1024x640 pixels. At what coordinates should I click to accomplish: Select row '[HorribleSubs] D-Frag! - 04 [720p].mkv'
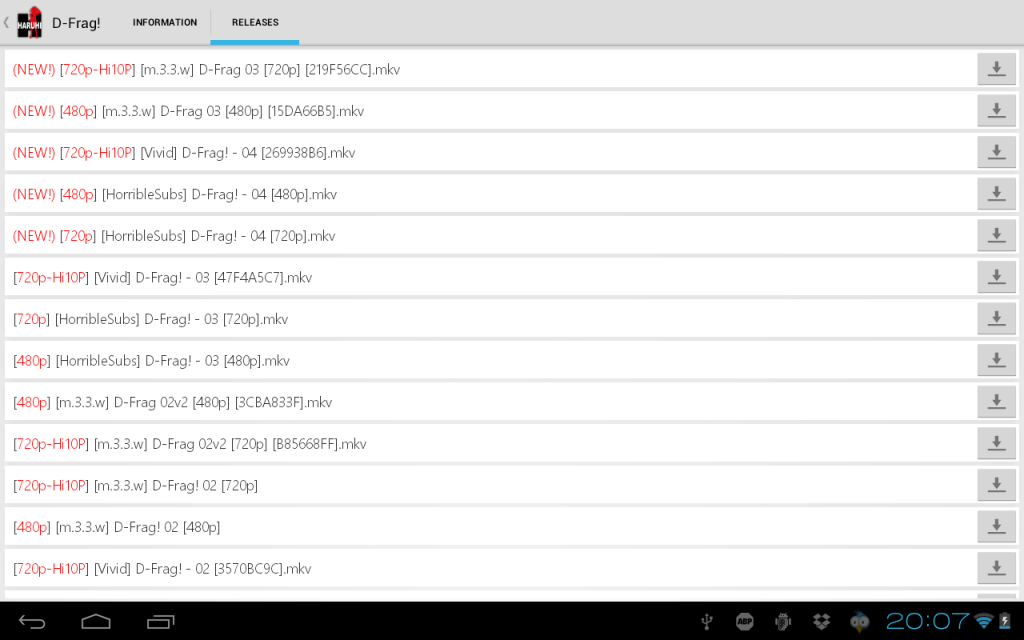tap(490, 236)
